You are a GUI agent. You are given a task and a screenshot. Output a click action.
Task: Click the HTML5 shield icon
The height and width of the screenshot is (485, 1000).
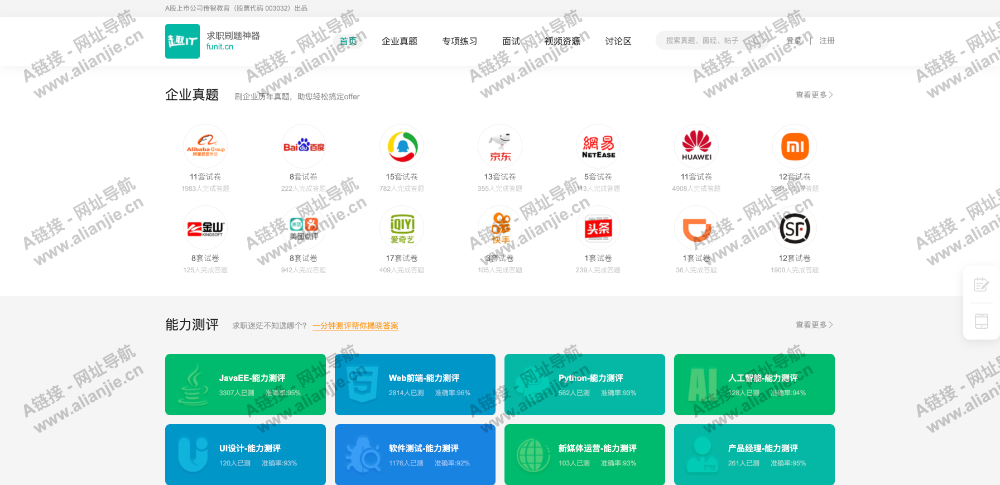click(363, 385)
